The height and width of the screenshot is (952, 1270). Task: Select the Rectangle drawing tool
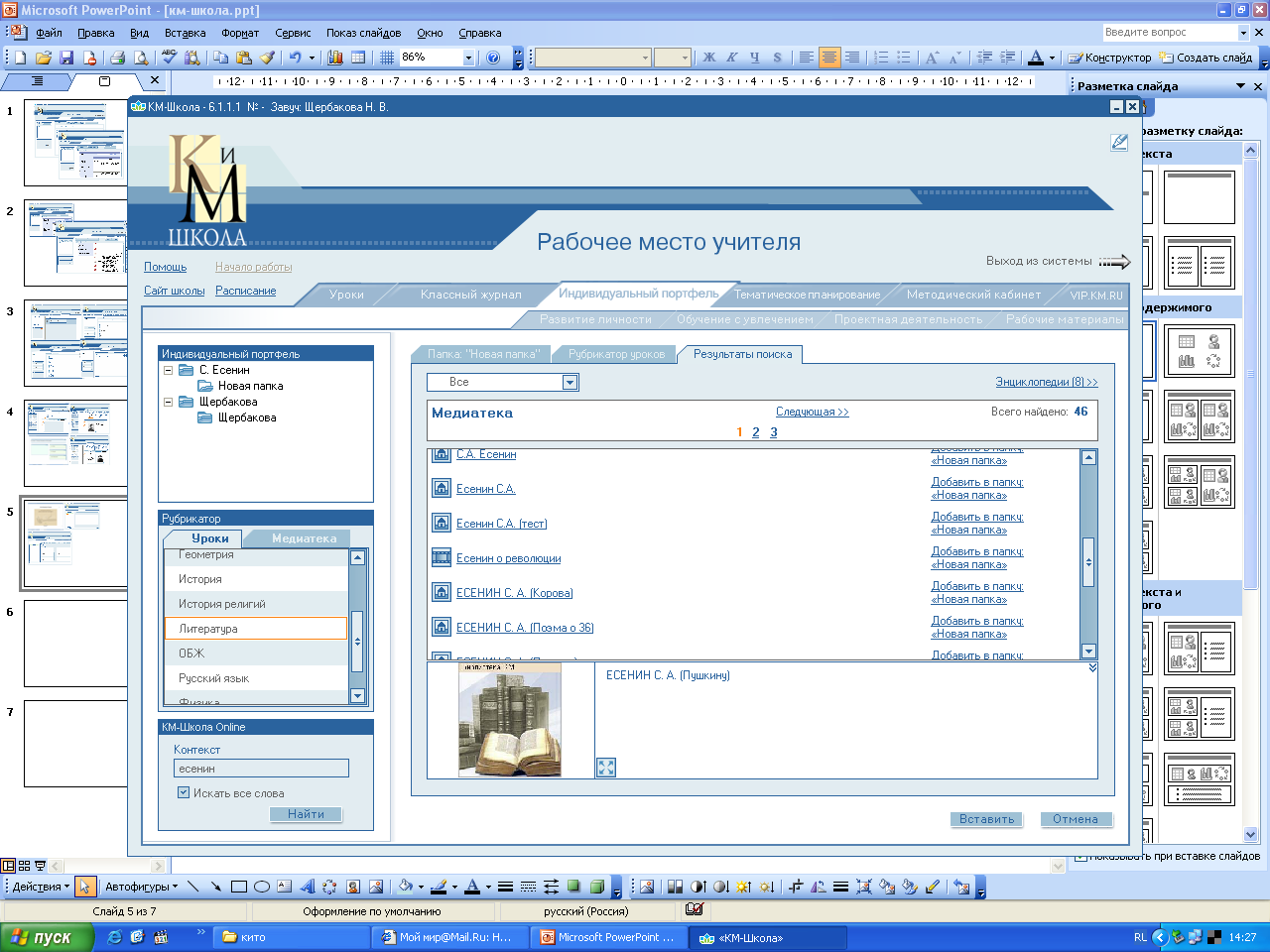(x=239, y=887)
